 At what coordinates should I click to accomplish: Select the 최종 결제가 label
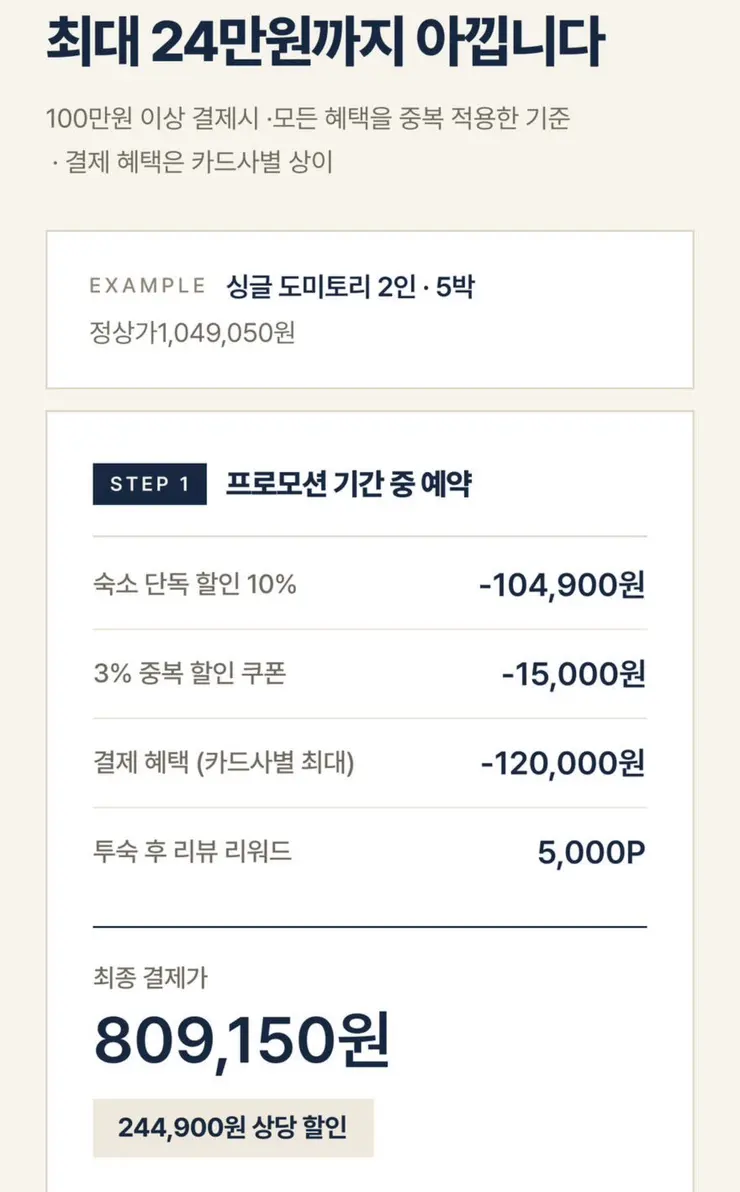pyautogui.click(x=151, y=977)
